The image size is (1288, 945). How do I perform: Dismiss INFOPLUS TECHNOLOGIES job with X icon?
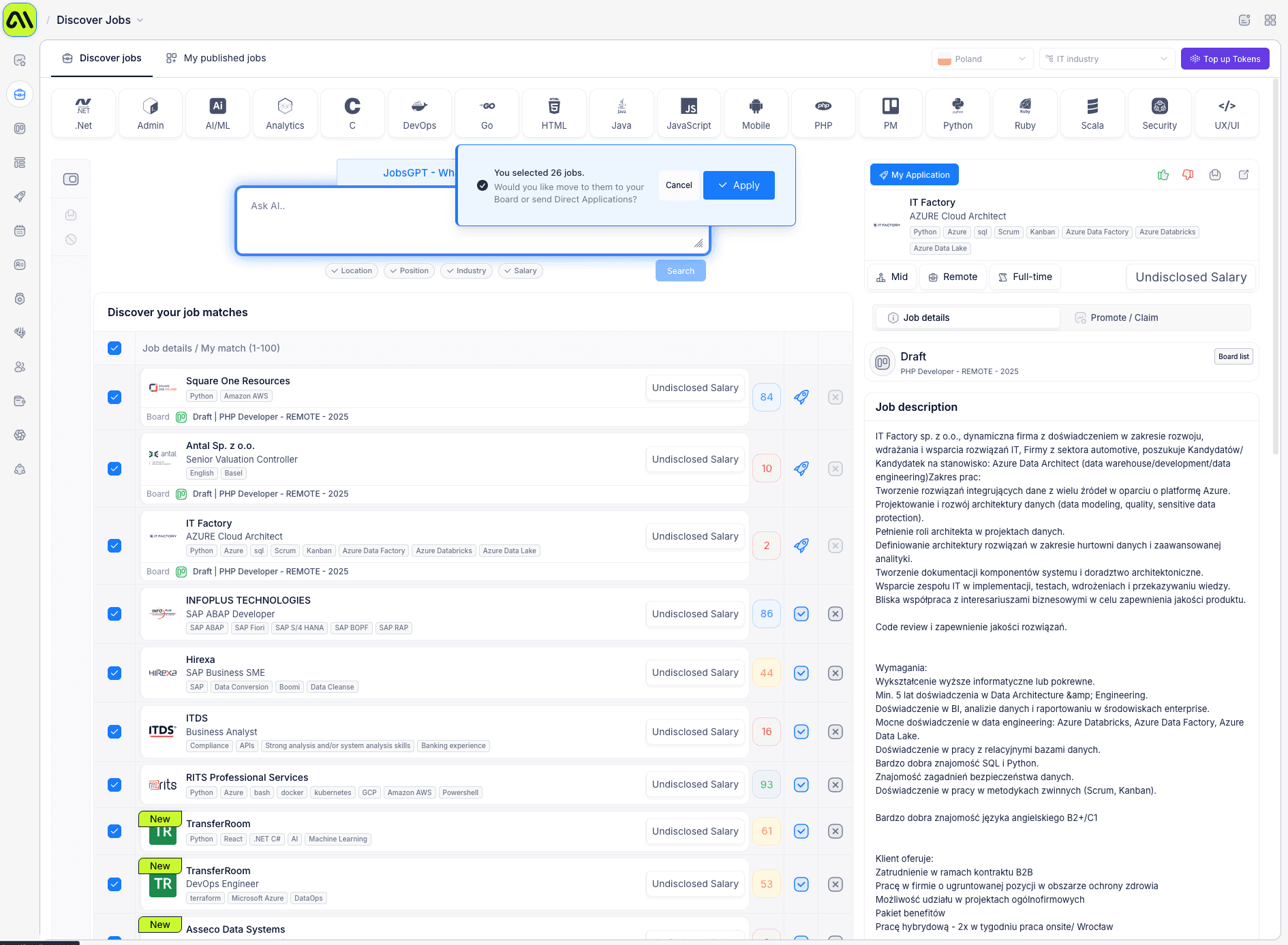point(835,614)
